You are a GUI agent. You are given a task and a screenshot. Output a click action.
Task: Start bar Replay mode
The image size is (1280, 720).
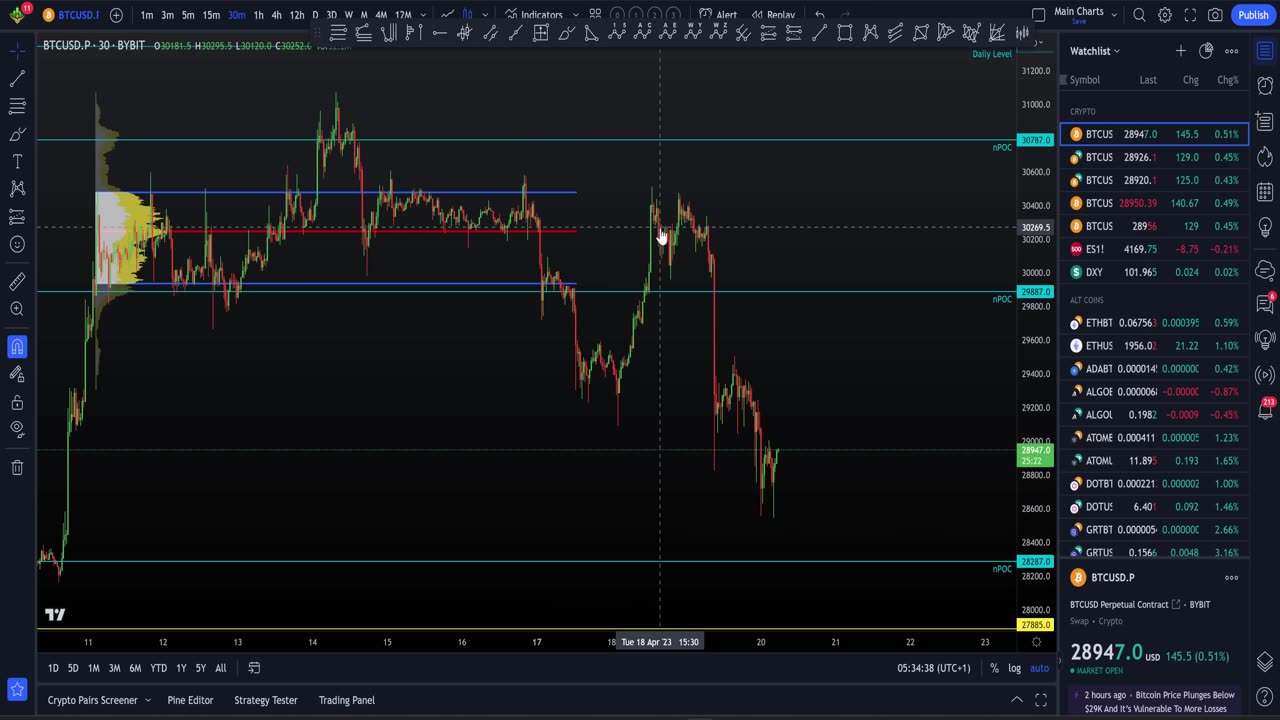(x=773, y=15)
